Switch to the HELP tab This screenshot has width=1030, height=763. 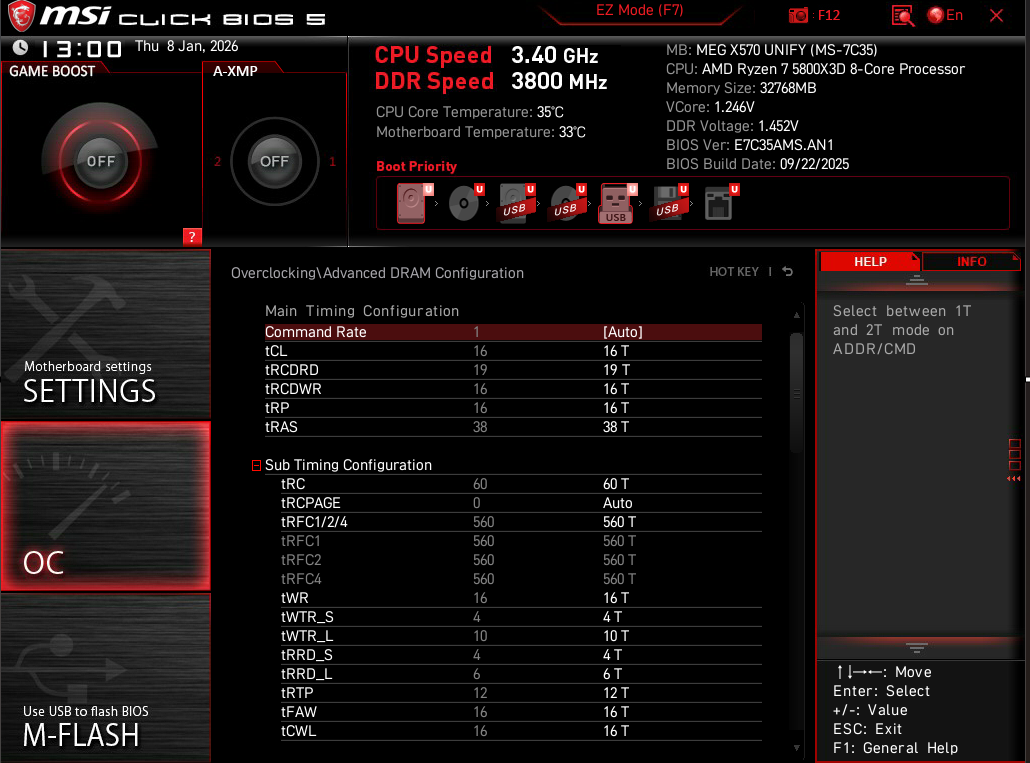870,261
